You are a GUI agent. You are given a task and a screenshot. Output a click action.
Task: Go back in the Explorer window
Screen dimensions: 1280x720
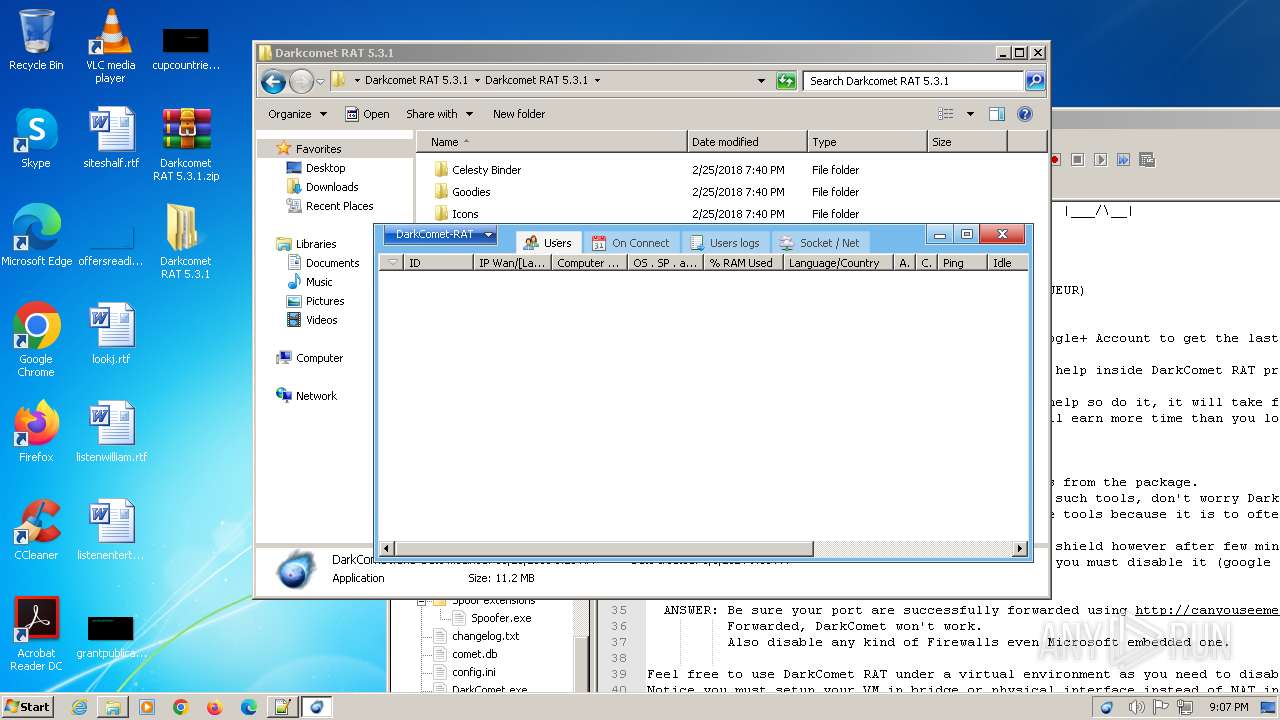[x=273, y=81]
